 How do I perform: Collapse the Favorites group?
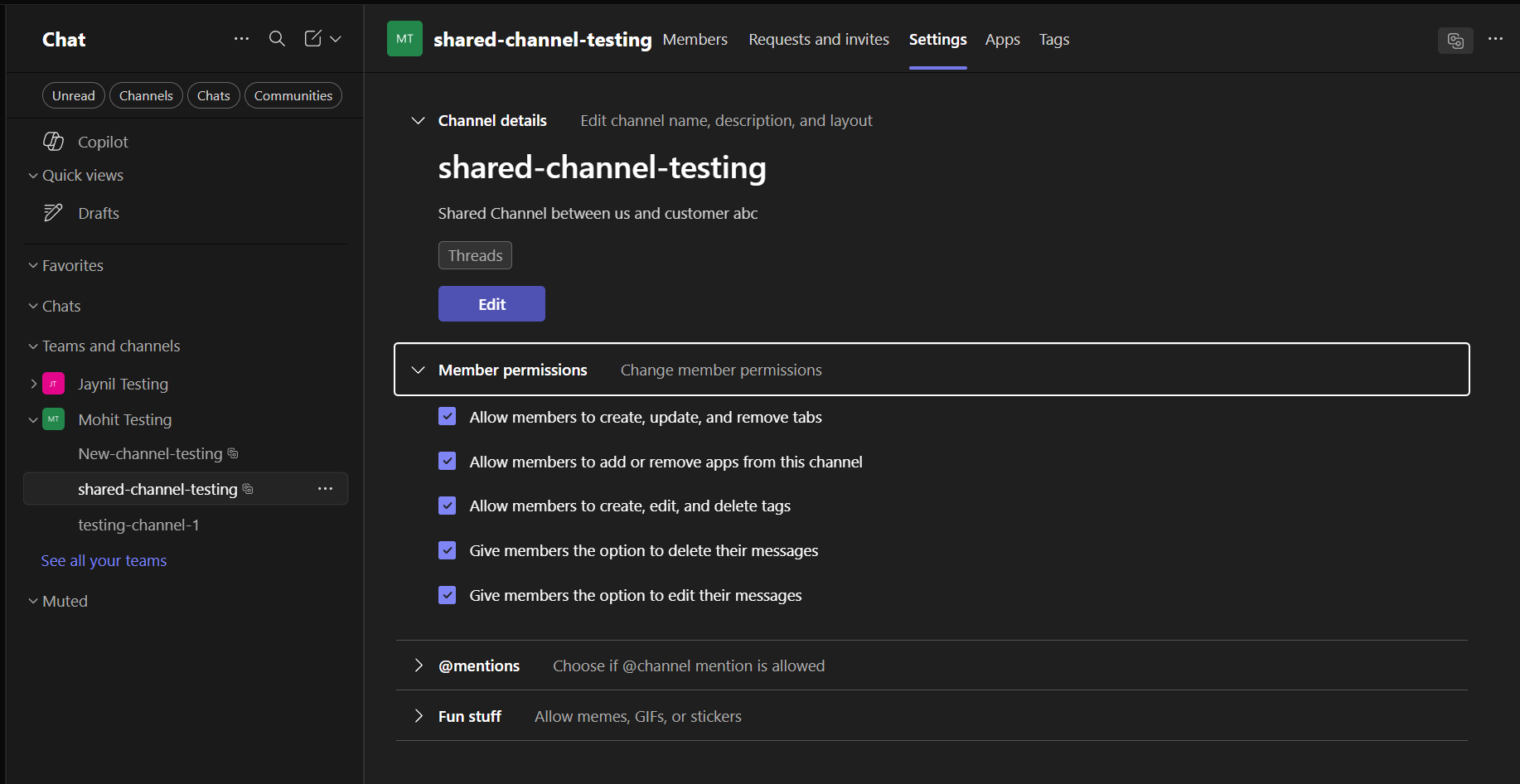33,266
